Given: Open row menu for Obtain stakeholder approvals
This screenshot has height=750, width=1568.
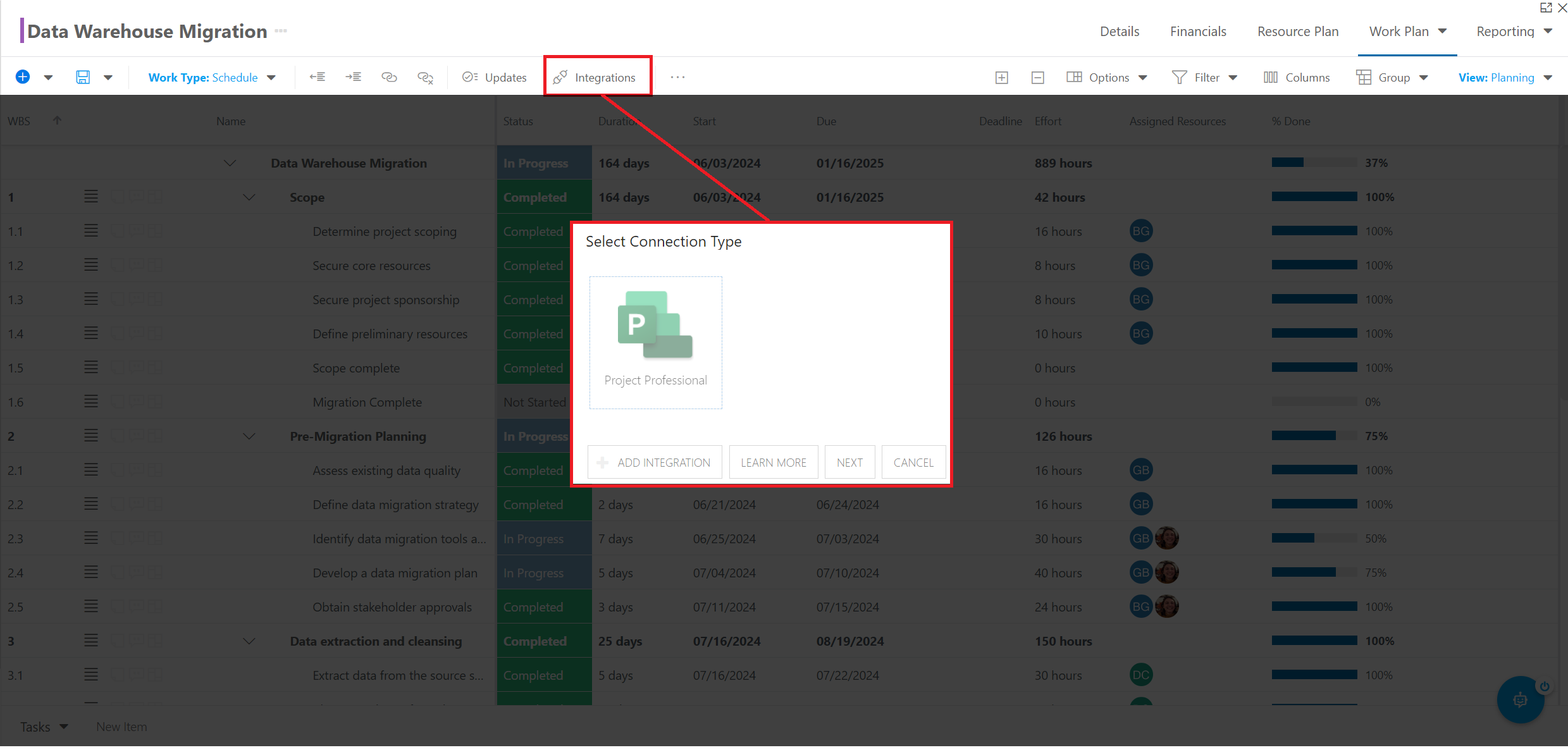Looking at the screenshot, I should [x=91, y=606].
